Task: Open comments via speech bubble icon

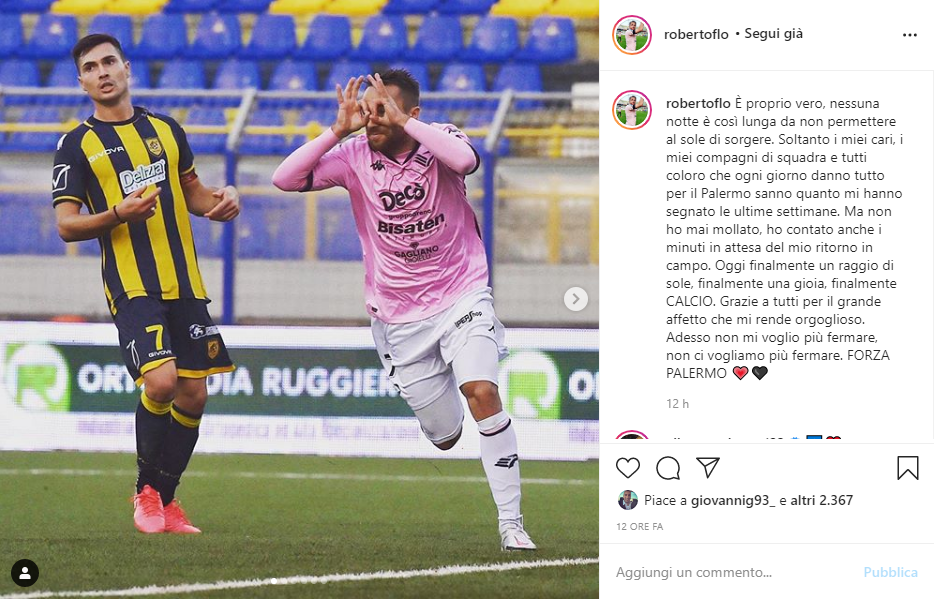Action: 668,468
